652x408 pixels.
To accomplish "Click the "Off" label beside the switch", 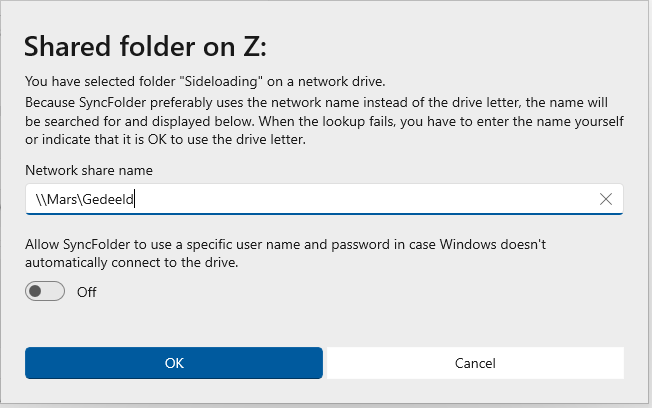I will click(x=87, y=293).
